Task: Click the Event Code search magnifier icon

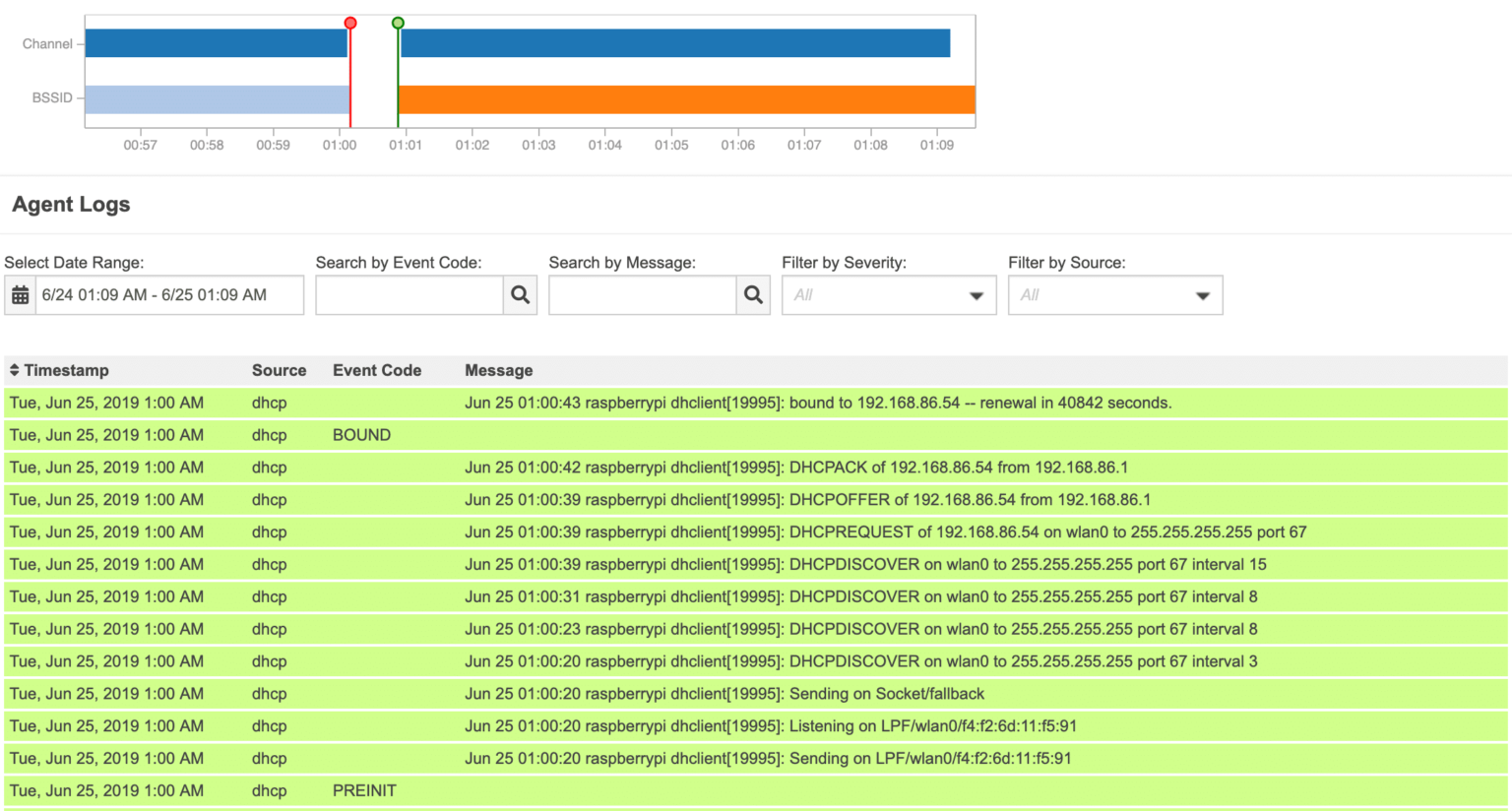Action: [x=520, y=295]
